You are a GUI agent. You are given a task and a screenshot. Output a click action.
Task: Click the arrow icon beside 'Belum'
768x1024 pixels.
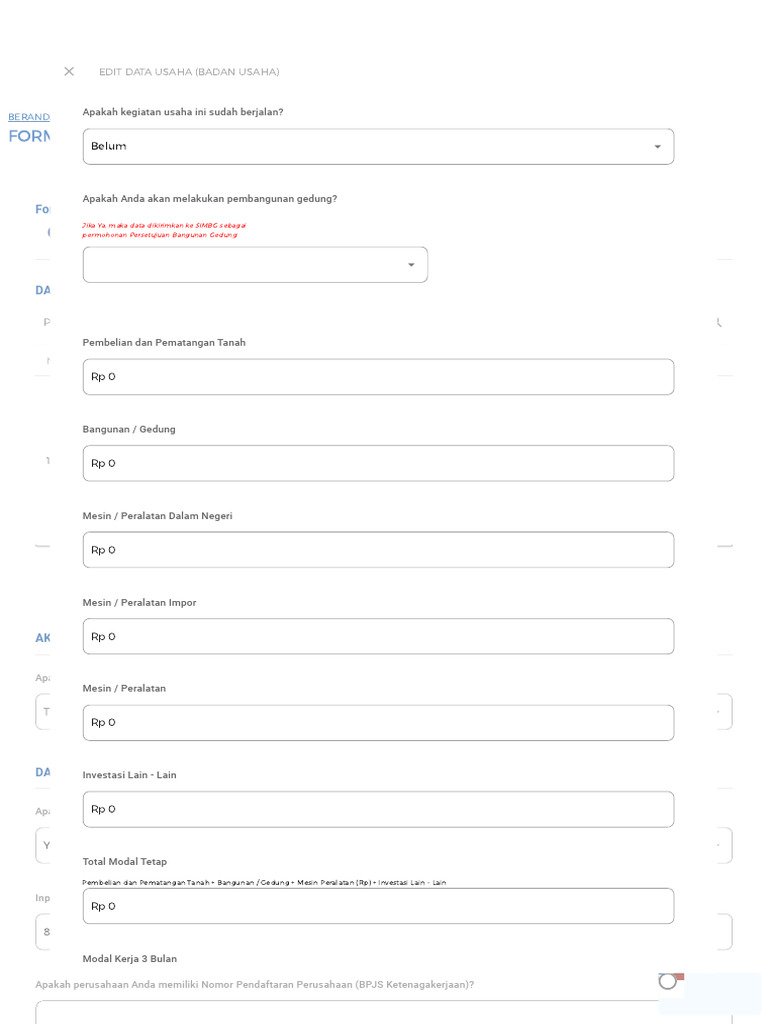pos(657,147)
